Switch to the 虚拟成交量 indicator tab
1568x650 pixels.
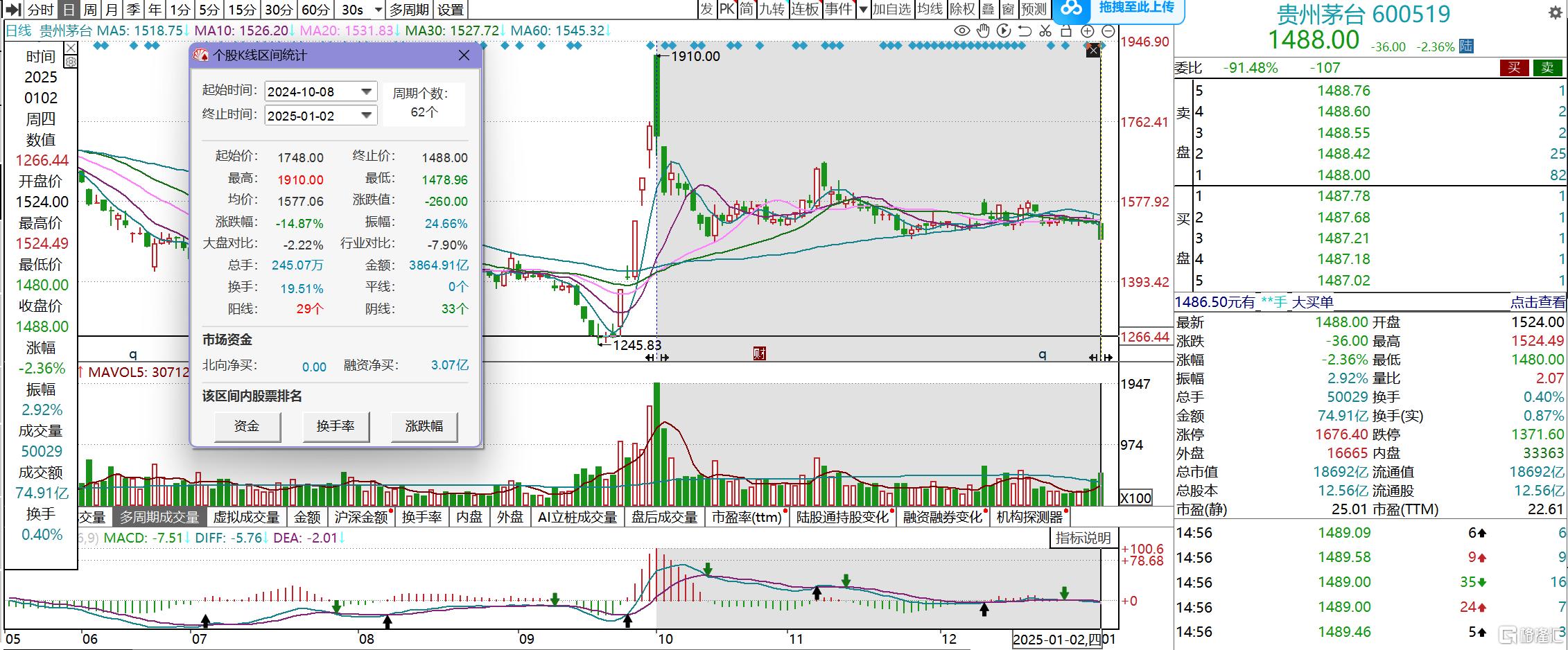tap(246, 517)
